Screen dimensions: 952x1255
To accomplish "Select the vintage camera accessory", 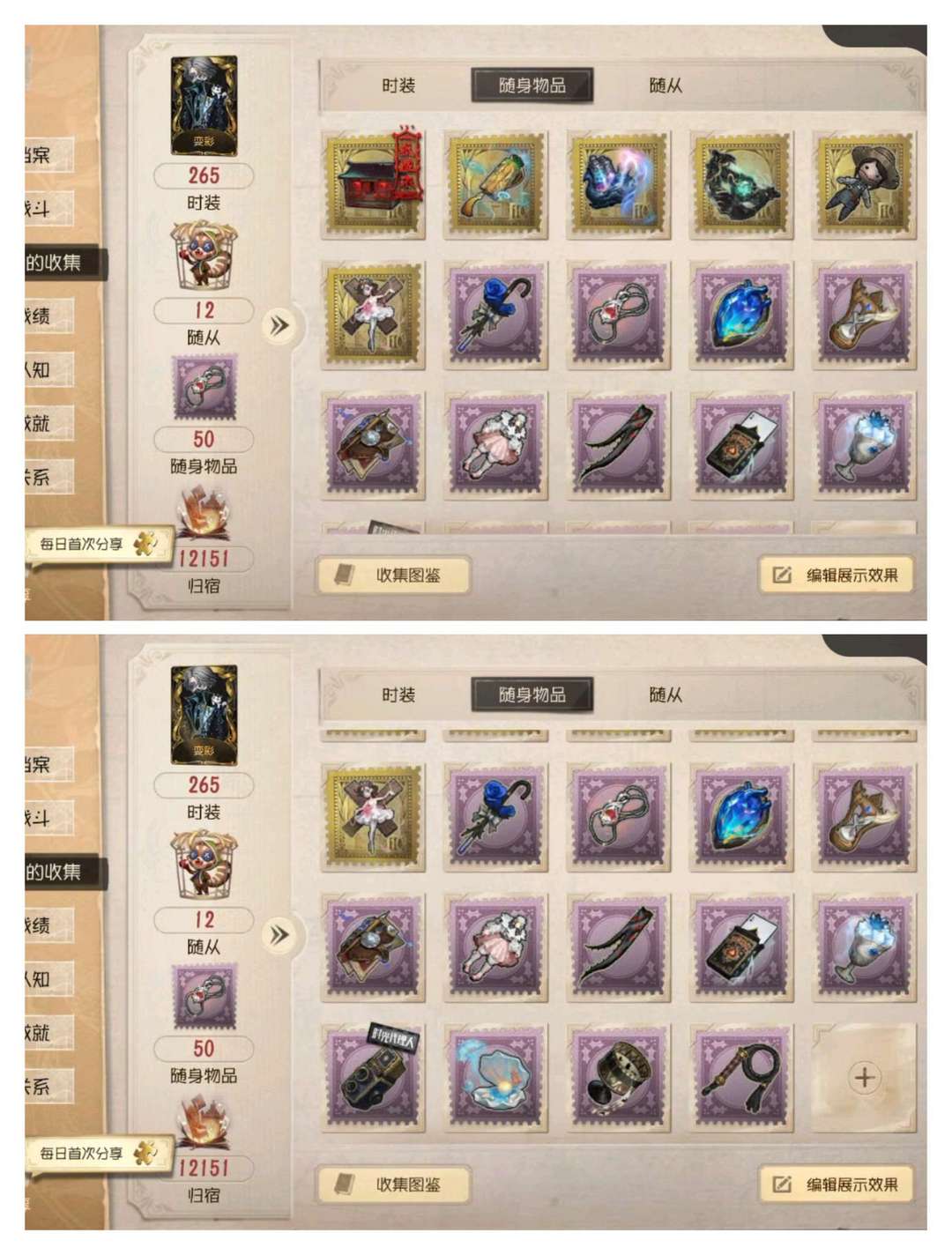I will [x=374, y=1076].
